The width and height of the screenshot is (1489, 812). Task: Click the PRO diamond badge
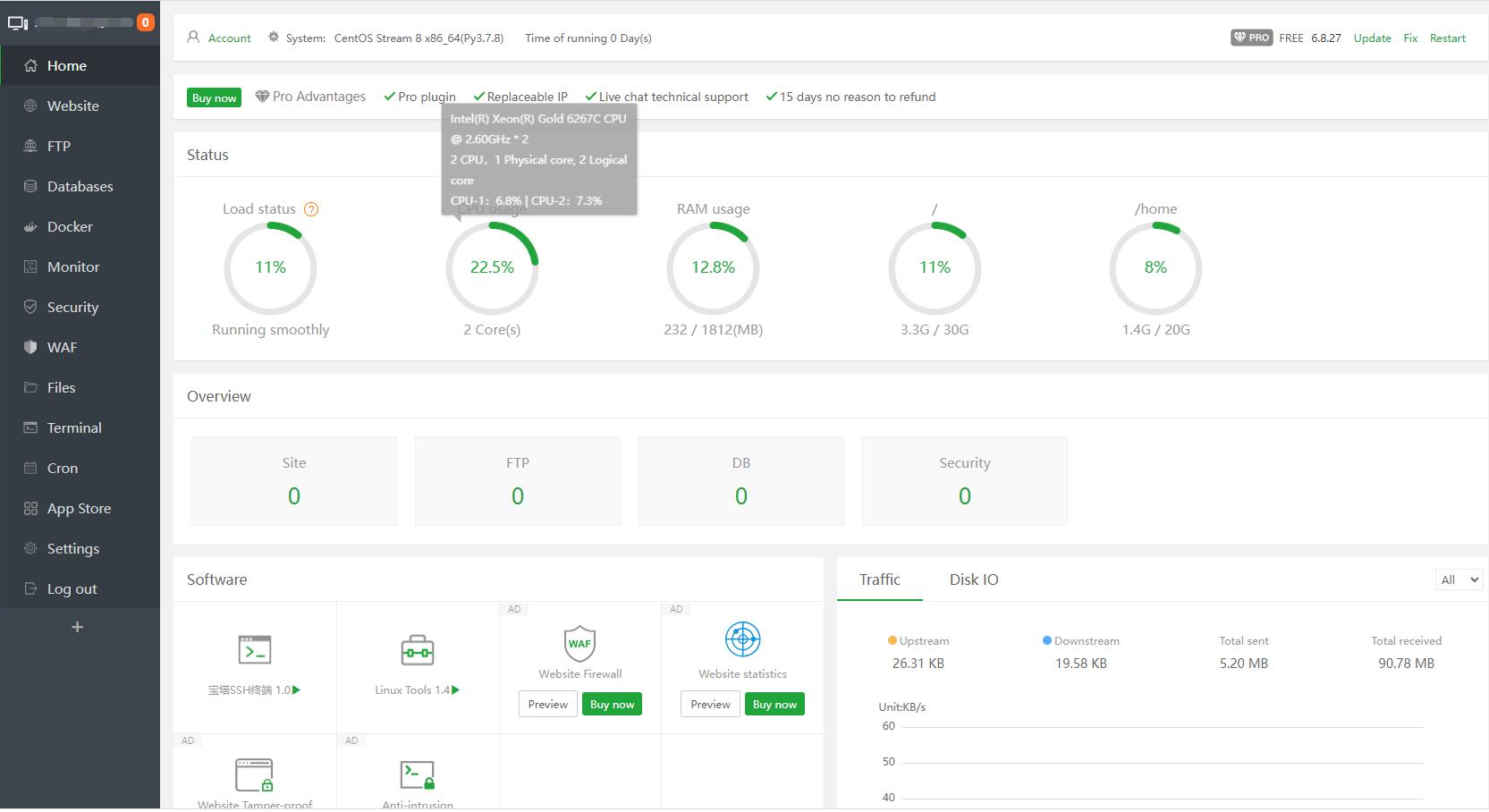(1251, 38)
